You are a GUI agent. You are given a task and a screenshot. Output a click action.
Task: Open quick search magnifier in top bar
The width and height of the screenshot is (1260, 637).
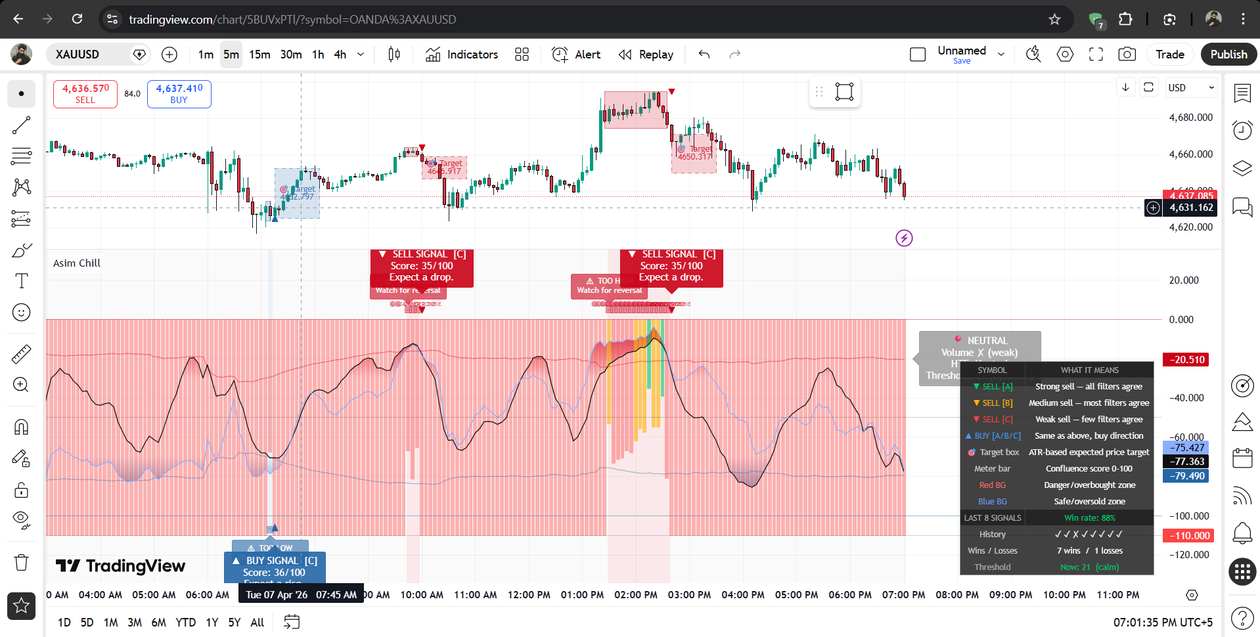tap(1034, 54)
